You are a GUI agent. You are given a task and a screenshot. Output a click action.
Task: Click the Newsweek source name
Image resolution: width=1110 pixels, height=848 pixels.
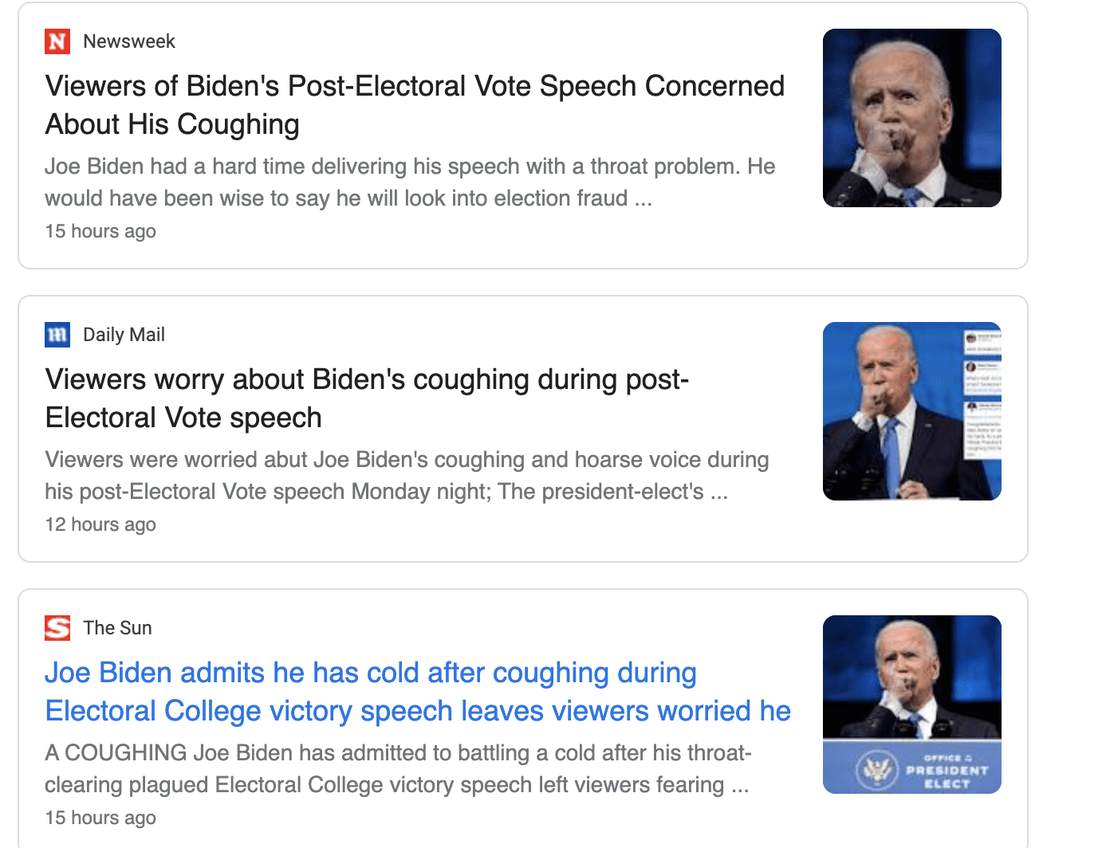(x=129, y=41)
